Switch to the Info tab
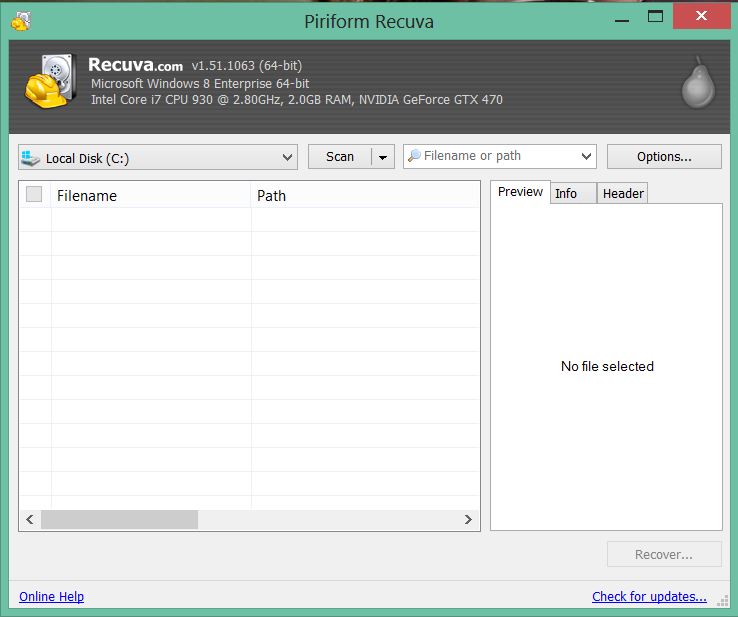The width and height of the screenshot is (738, 617). [x=573, y=193]
